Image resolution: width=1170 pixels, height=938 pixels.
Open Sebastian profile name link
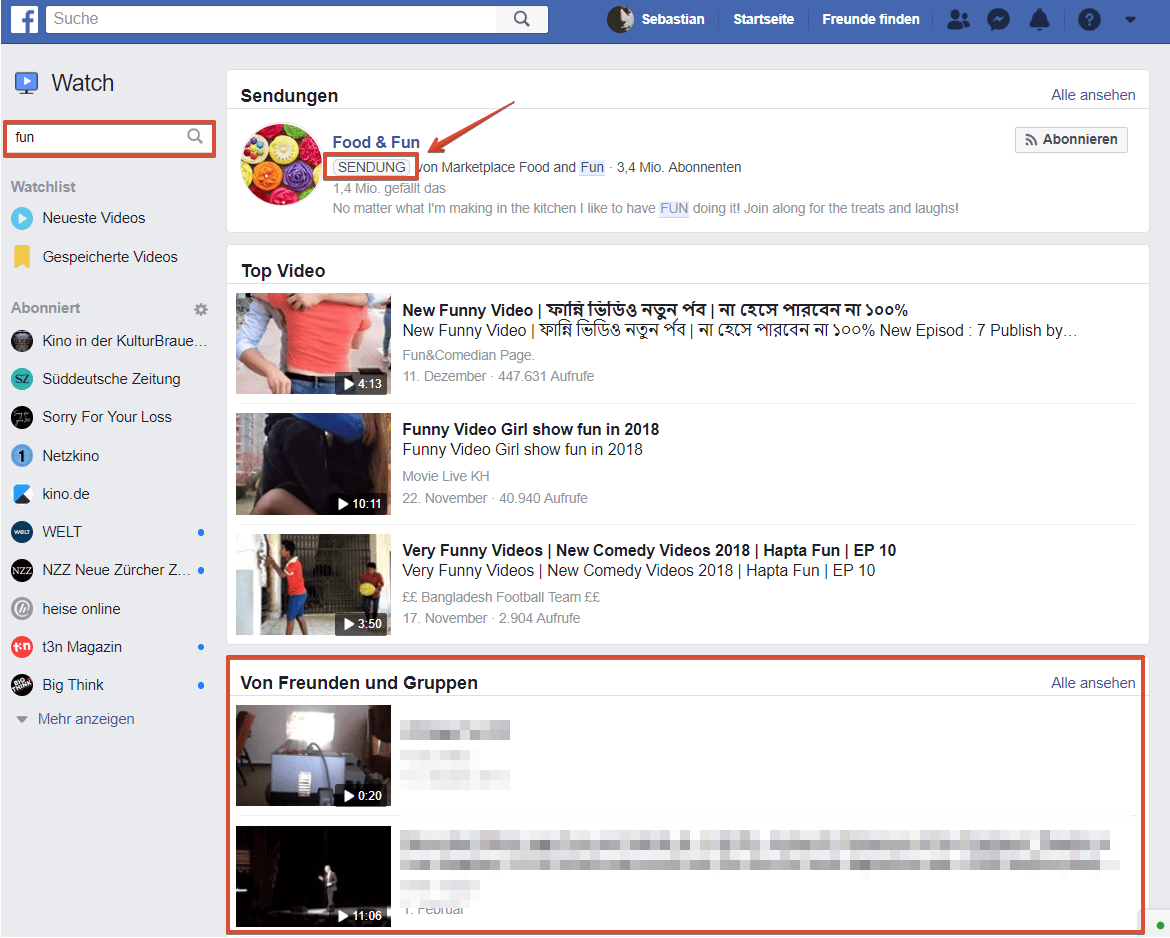click(x=672, y=19)
